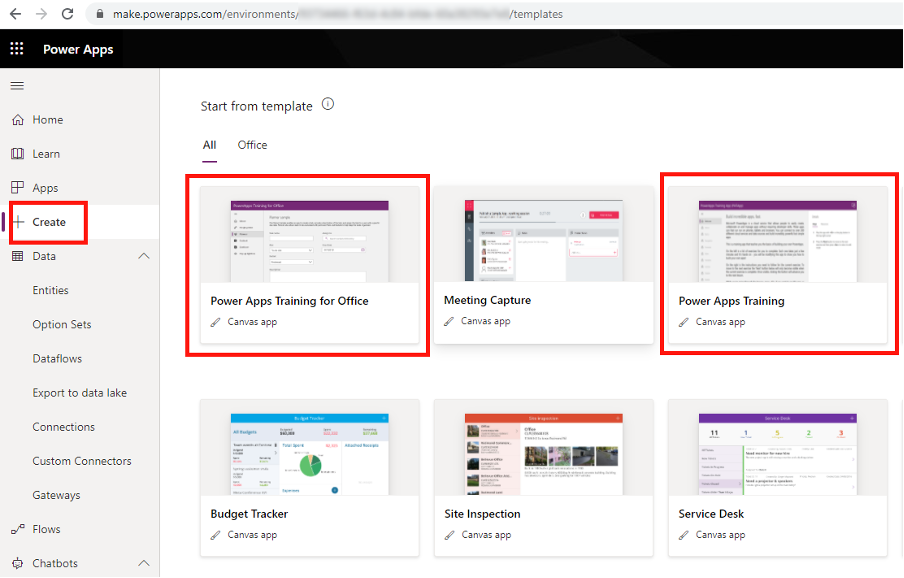This screenshot has height=578, width=904.
Task: Collapse the hamburger navigation menu
Action: pyautogui.click(x=17, y=86)
